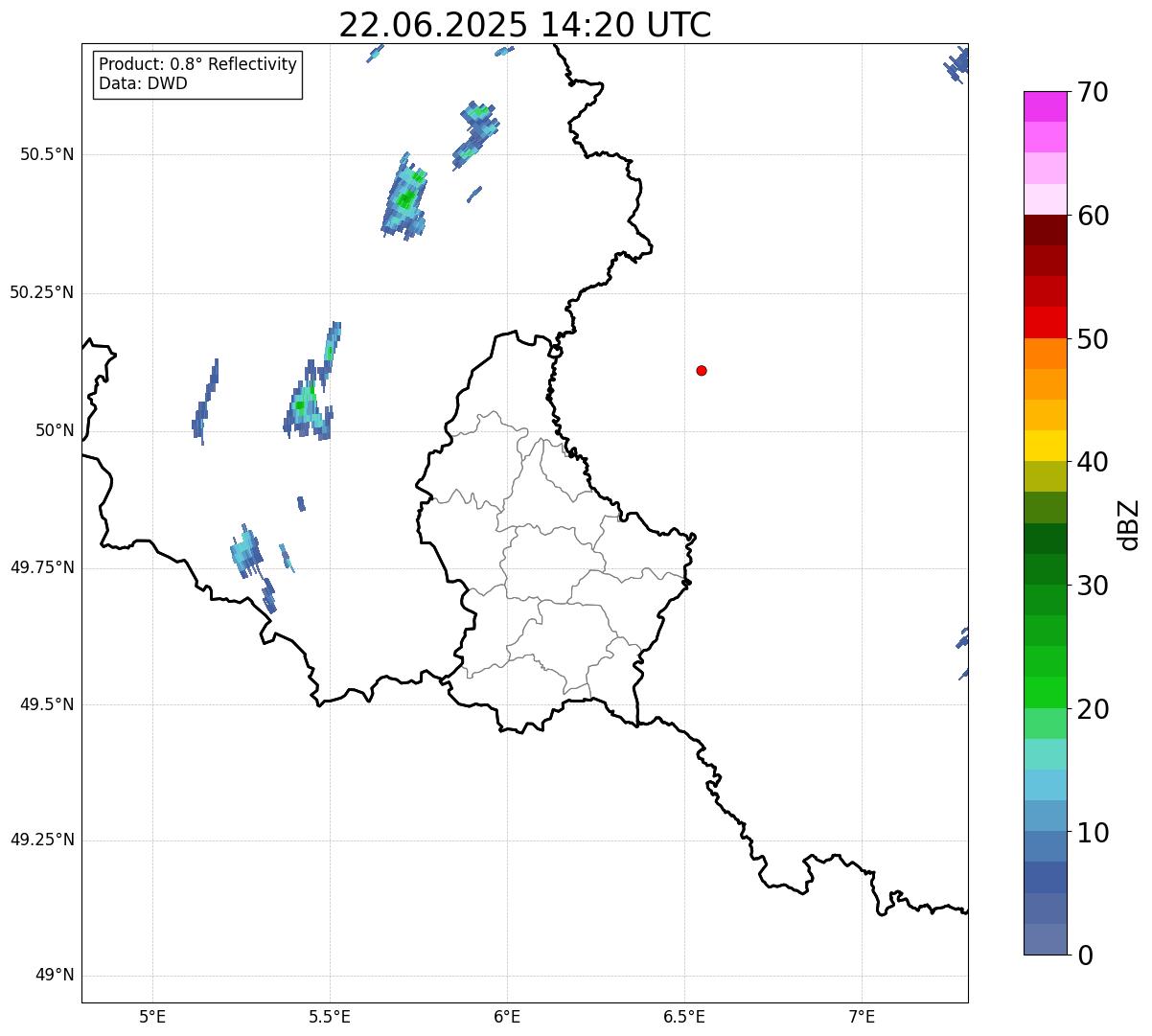The image size is (1152, 1036).
Task: Click the orange colorbar swatch just below 50
Action: (1045, 354)
